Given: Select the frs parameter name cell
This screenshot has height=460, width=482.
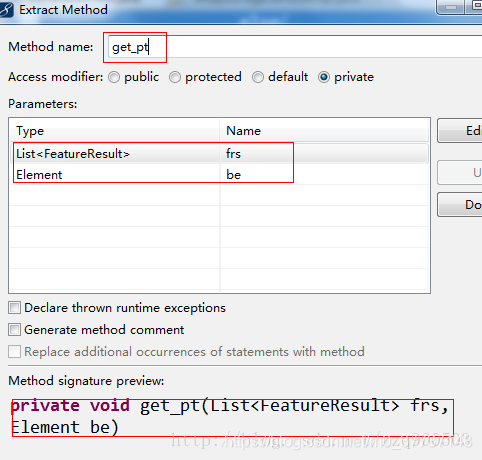Looking at the screenshot, I should coord(324,154).
